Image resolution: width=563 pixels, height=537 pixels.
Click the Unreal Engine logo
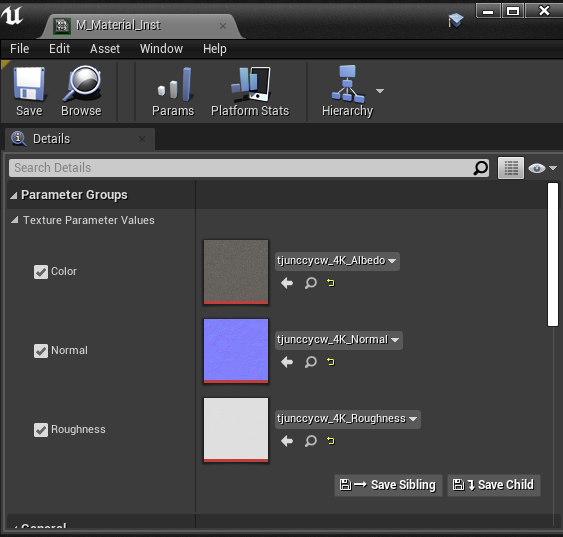click(x=12, y=16)
